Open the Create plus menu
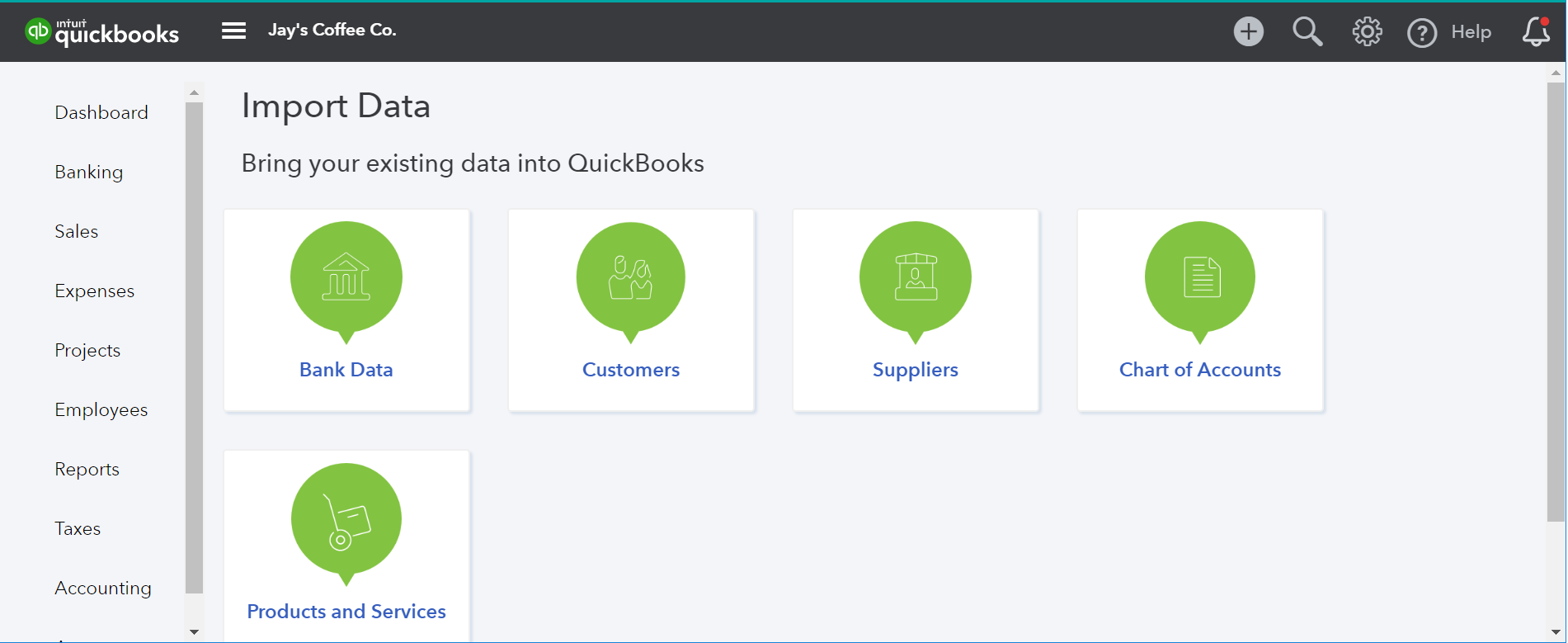1568x643 pixels. [1248, 31]
